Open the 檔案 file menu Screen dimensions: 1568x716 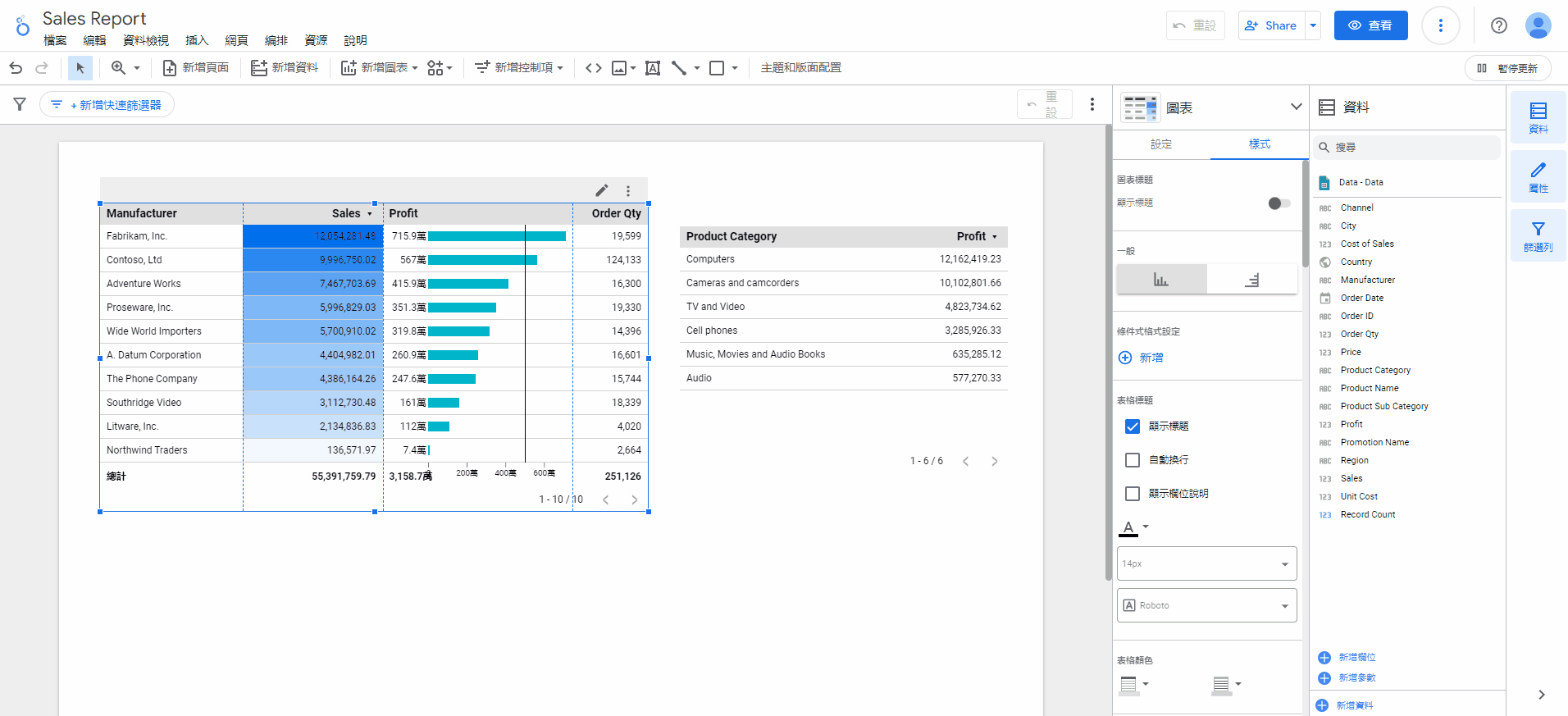tap(55, 40)
